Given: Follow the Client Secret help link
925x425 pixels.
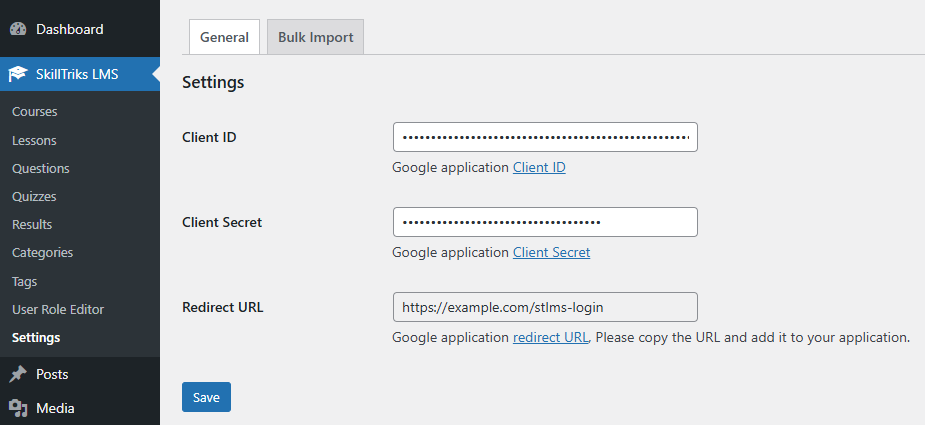Looking at the screenshot, I should pos(551,252).
